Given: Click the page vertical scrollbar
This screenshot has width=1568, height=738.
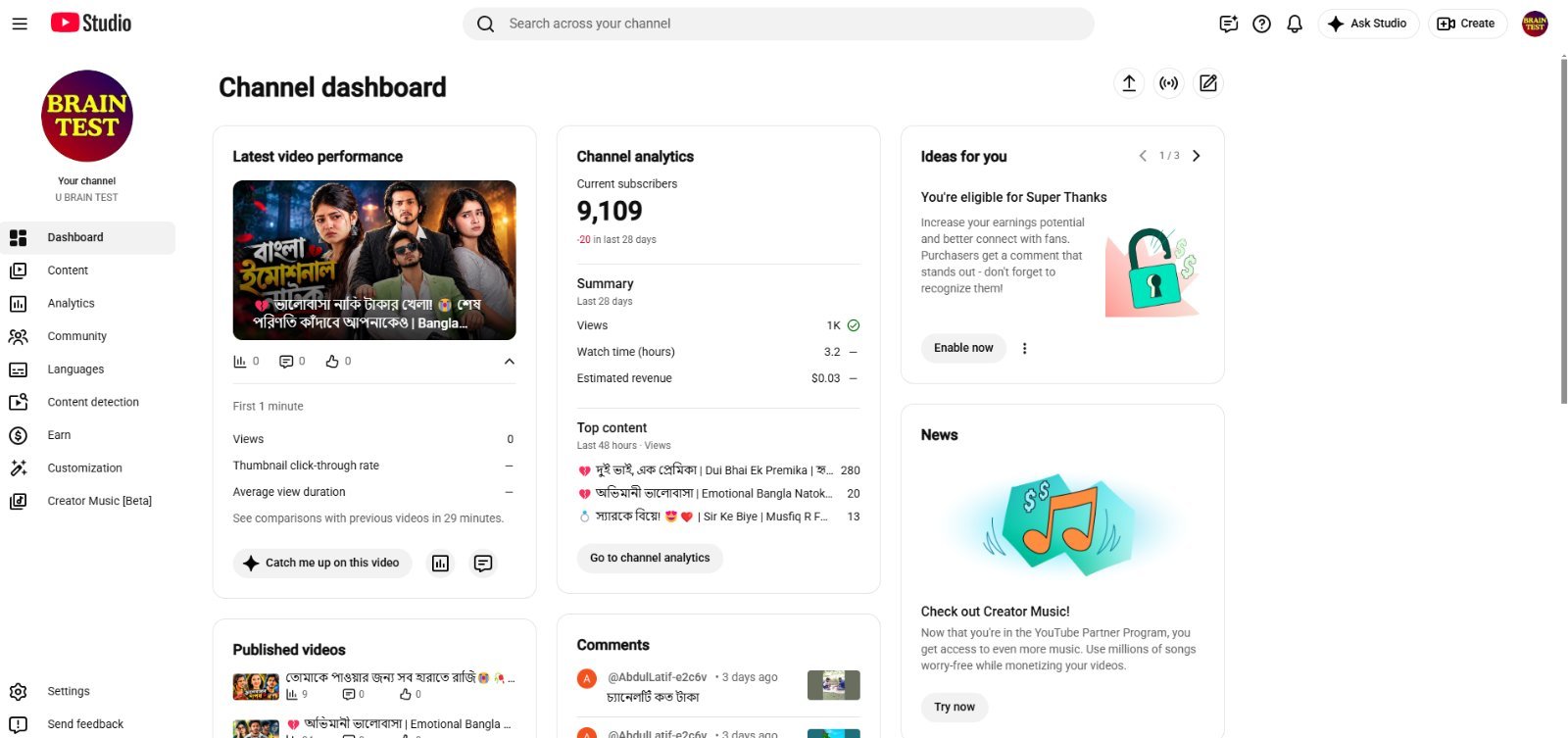Looking at the screenshot, I should tap(1563, 229).
